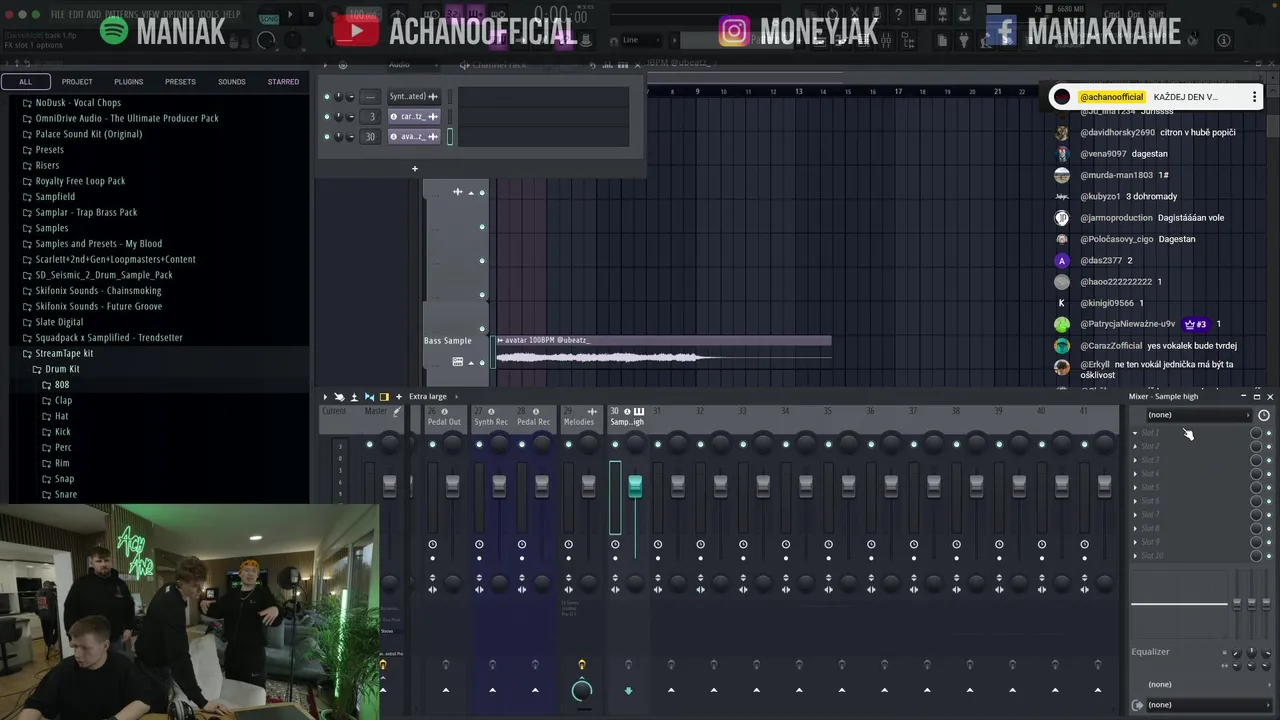
Task: Click mixer track number 30 in channel rack
Action: coord(370,136)
